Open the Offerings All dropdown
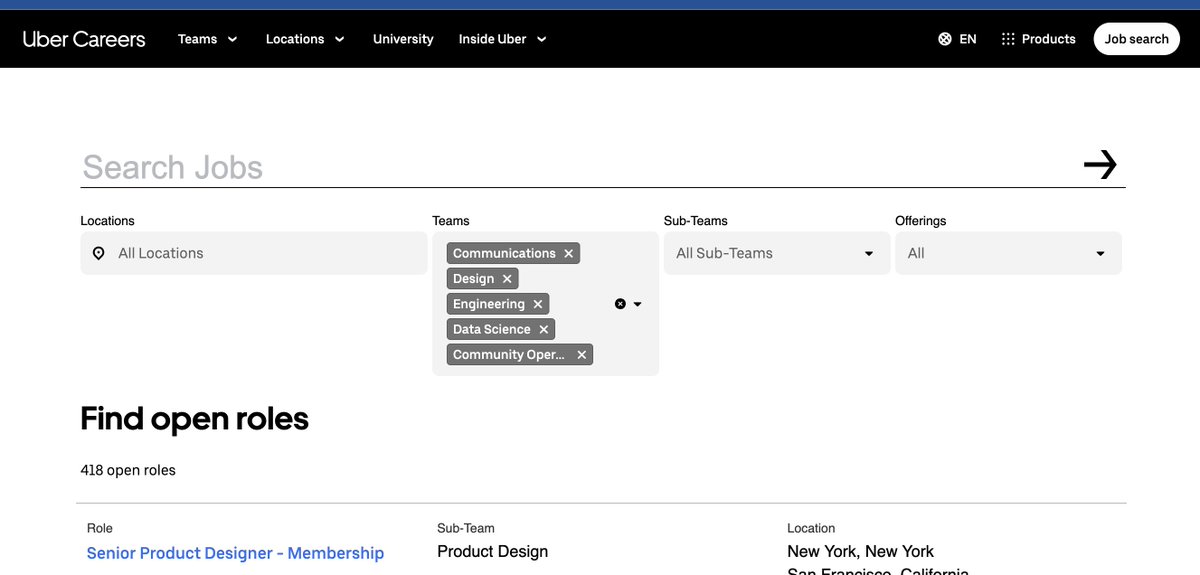Screen dimensions: 1200x575 1008,253
